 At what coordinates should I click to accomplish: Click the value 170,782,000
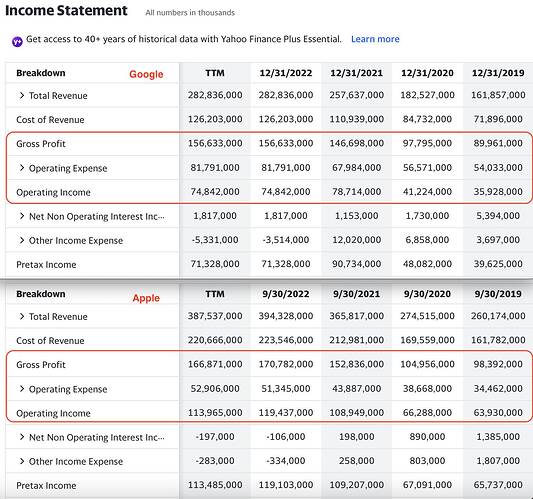(x=286, y=364)
